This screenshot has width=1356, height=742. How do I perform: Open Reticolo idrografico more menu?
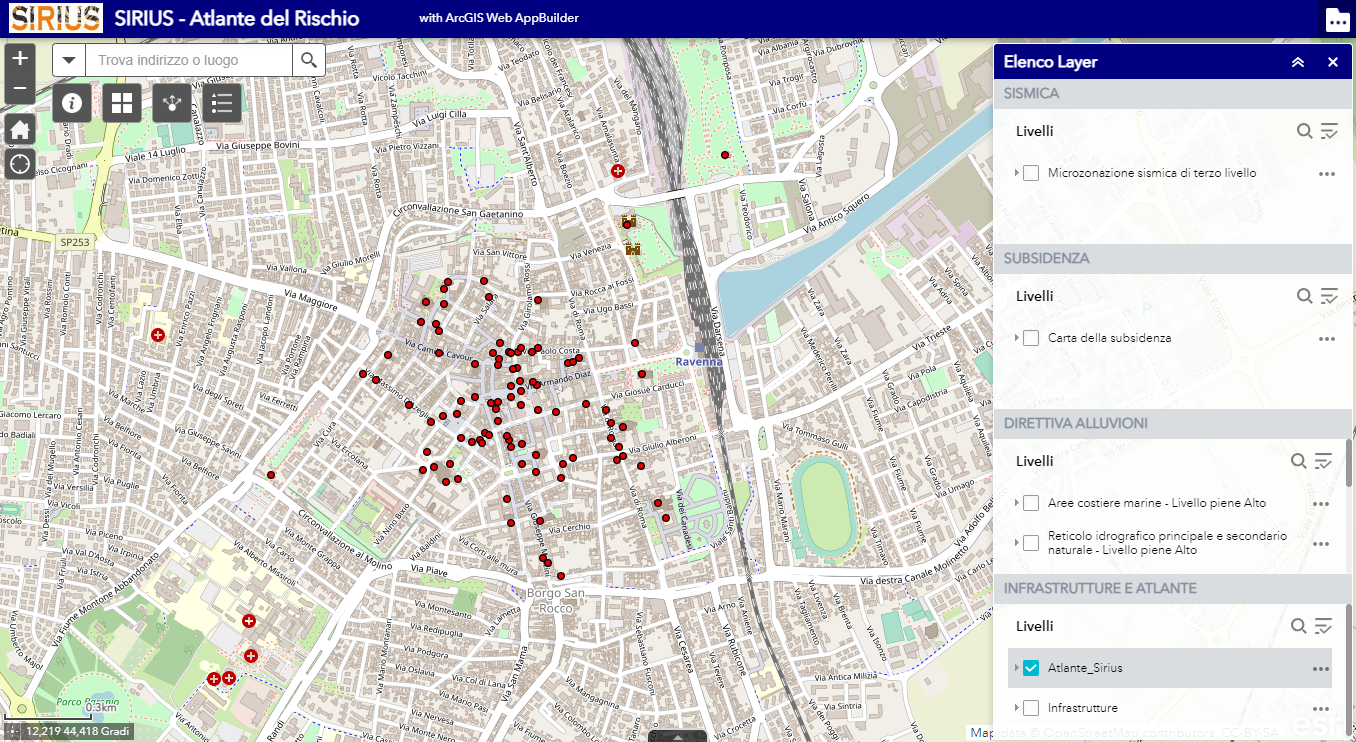1321,544
